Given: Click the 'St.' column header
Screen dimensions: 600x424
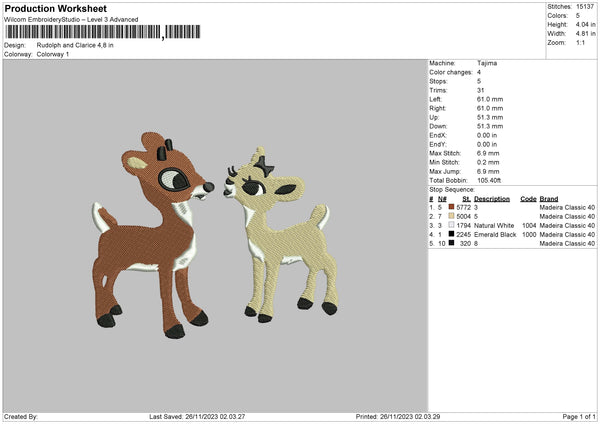Looking at the screenshot, I should click(x=466, y=199).
